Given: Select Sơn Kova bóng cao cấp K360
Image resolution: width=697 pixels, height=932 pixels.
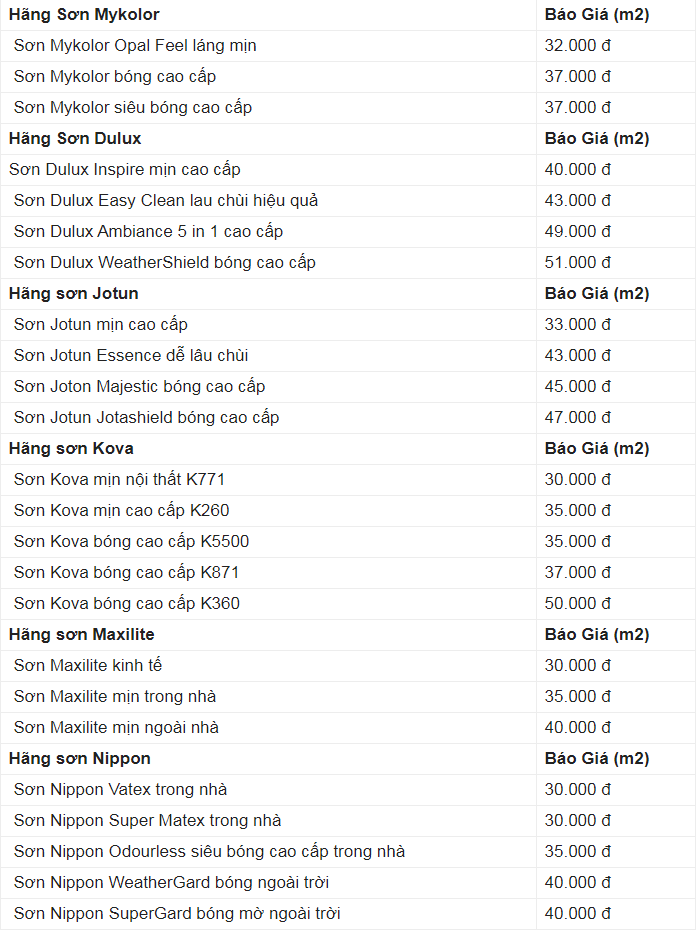Looking at the screenshot, I should [127, 603].
